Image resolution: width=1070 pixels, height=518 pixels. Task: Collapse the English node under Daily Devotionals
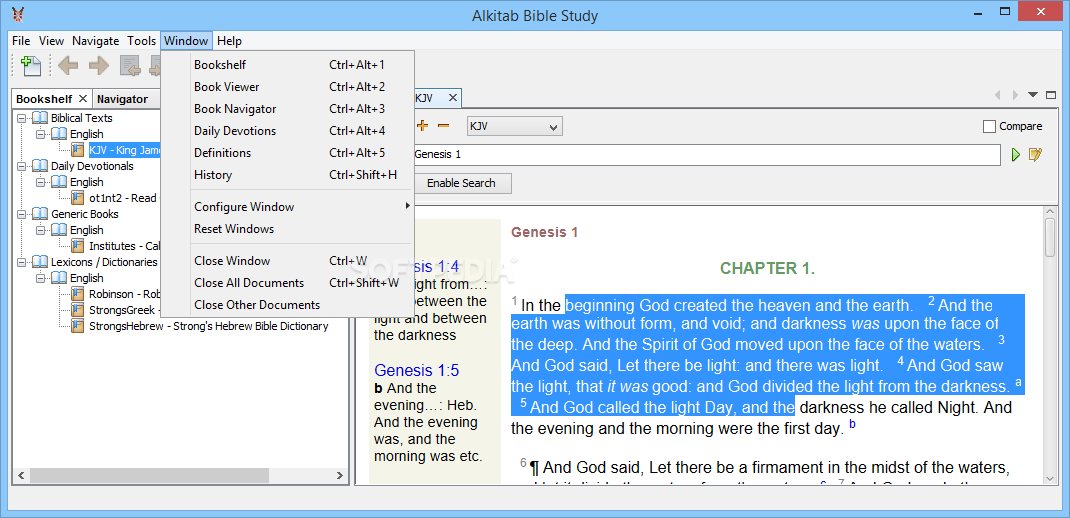coord(40,182)
